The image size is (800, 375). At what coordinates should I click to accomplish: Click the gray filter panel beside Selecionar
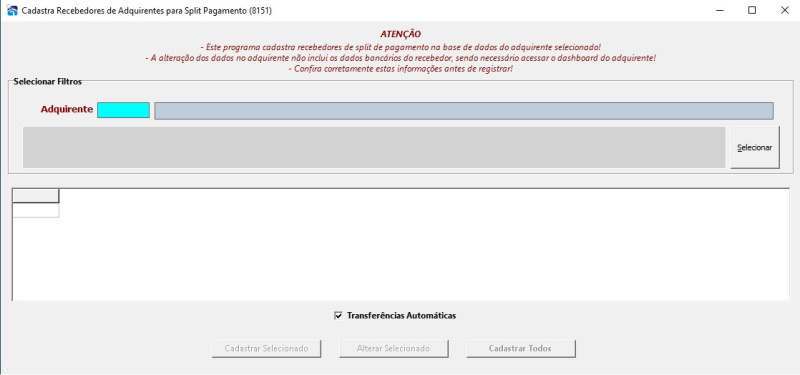(x=374, y=147)
